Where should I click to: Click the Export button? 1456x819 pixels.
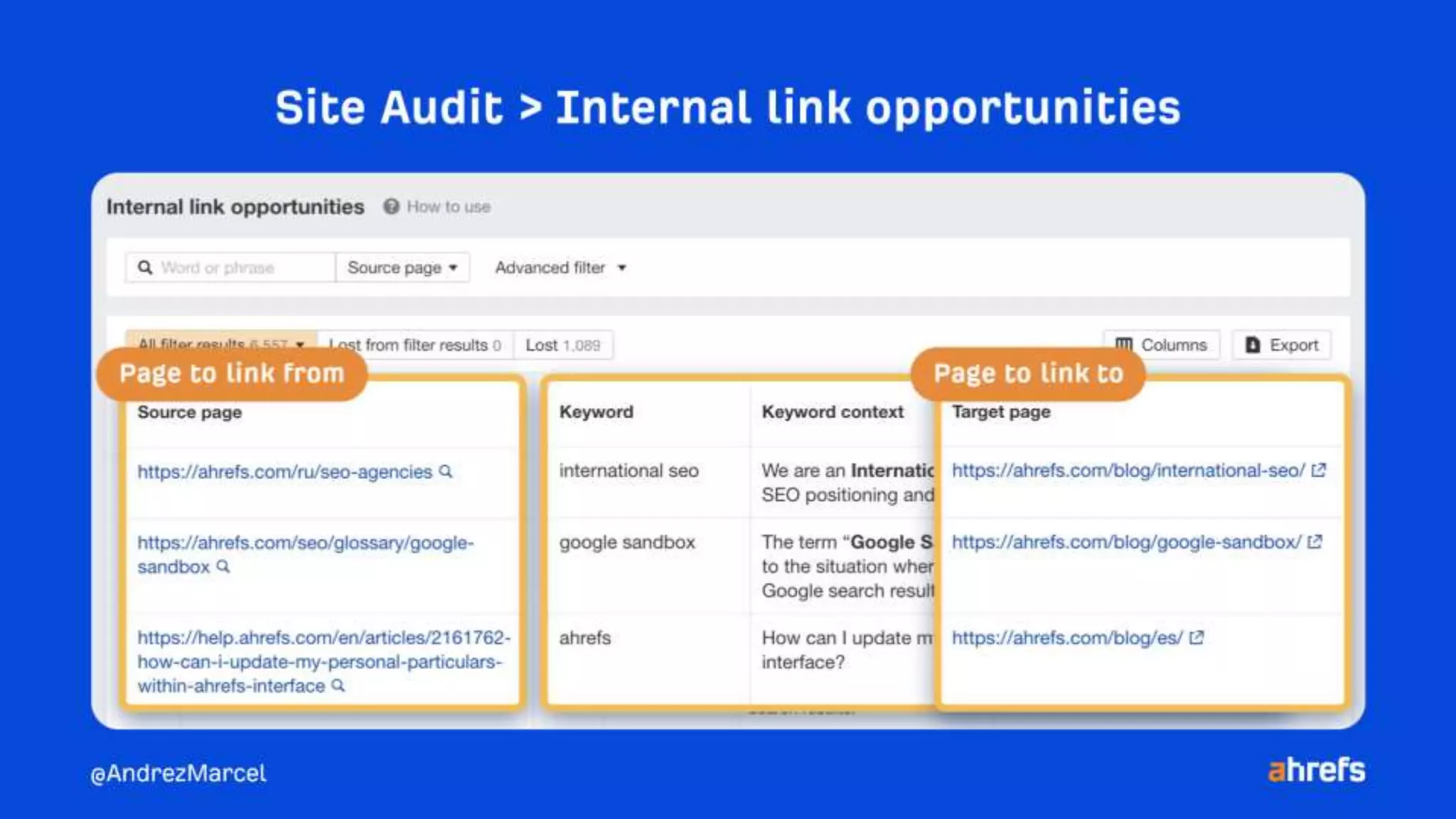tap(1282, 345)
